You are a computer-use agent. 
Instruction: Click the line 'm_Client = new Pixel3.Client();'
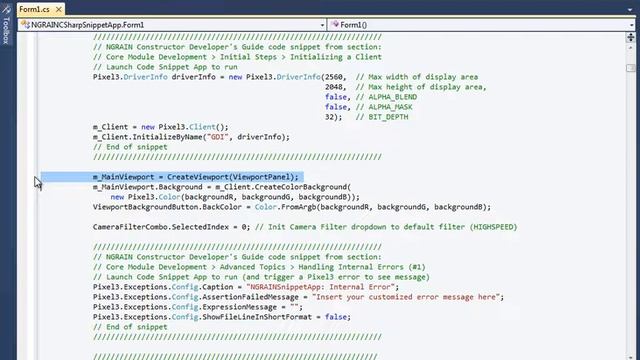160,127
